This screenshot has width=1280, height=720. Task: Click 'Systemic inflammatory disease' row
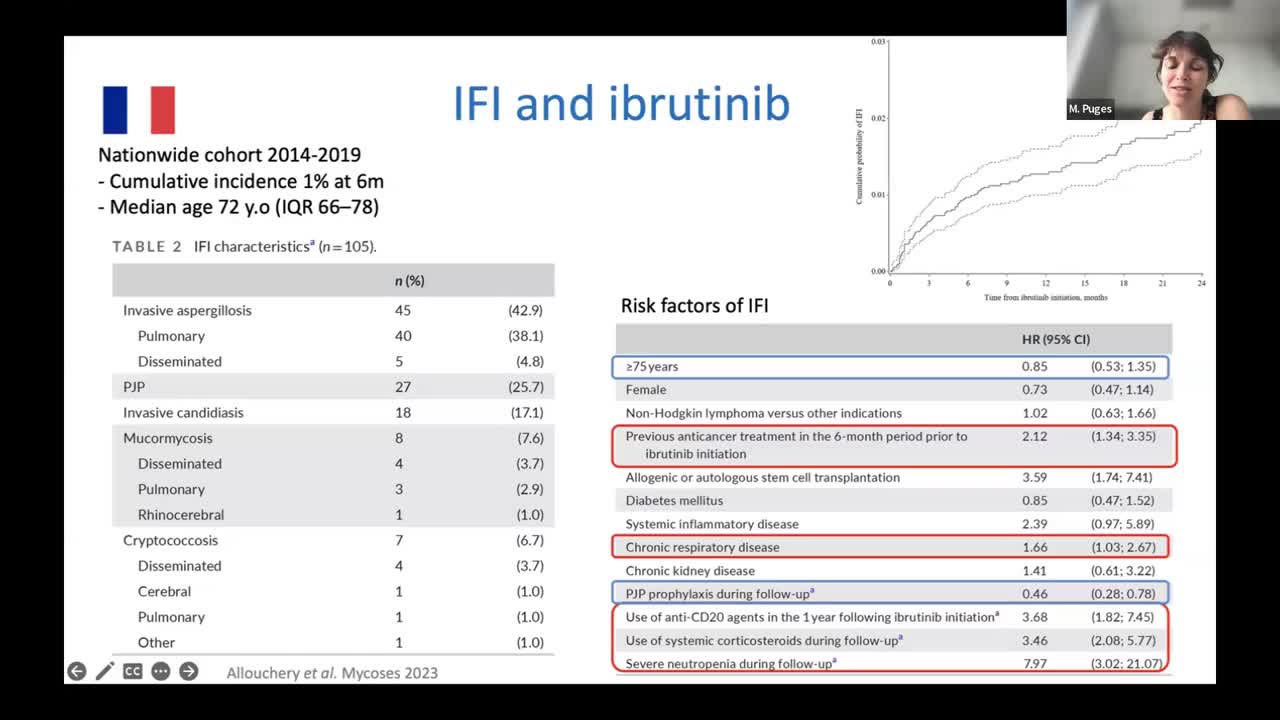tap(893, 524)
